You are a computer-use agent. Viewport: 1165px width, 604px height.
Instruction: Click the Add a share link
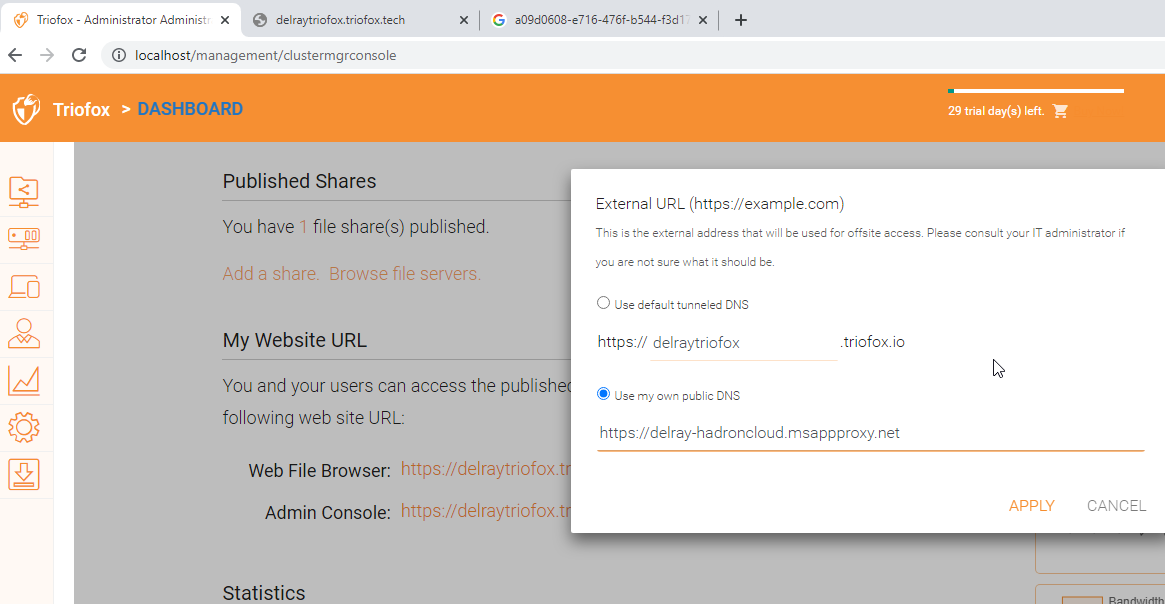(x=271, y=274)
